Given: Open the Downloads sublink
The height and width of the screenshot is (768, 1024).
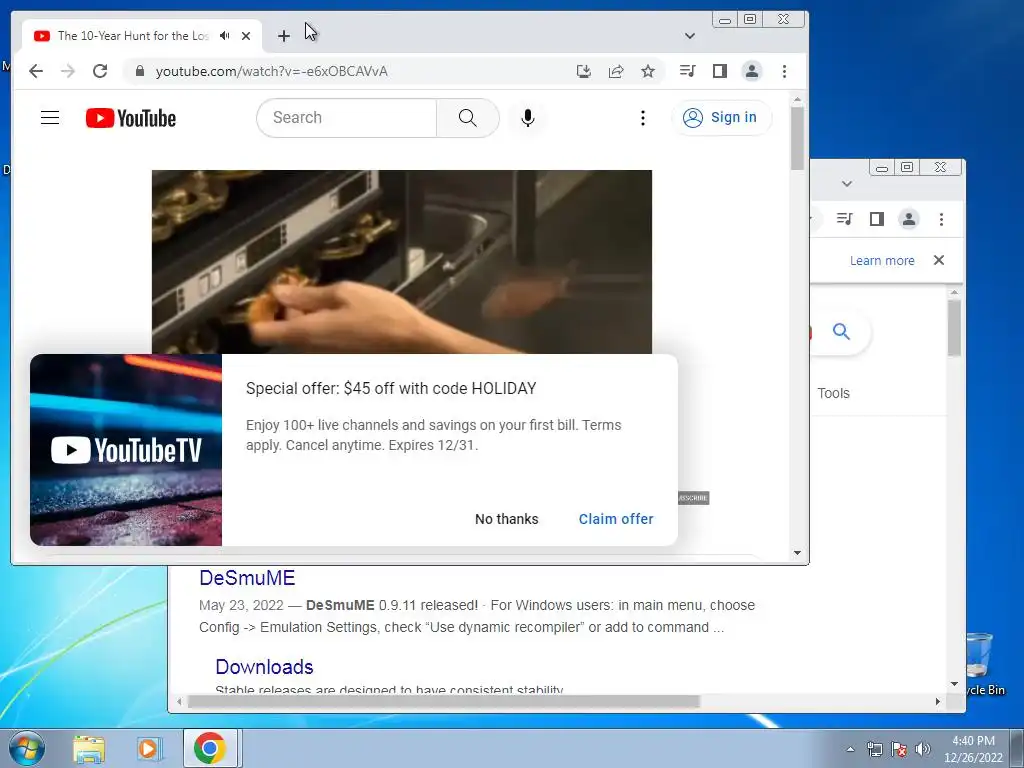Looking at the screenshot, I should (264, 667).
